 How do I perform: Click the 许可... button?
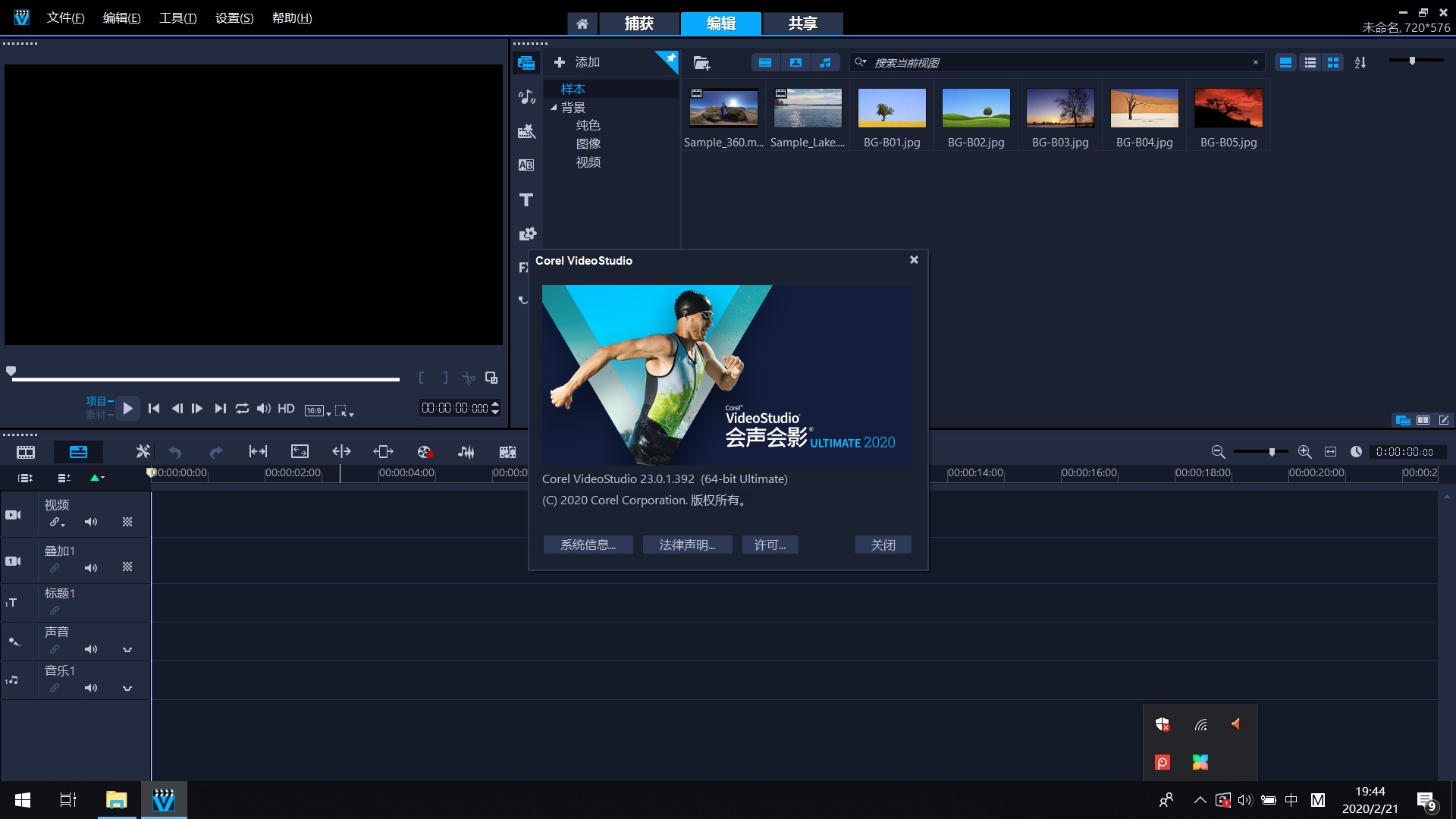point(770,544)
